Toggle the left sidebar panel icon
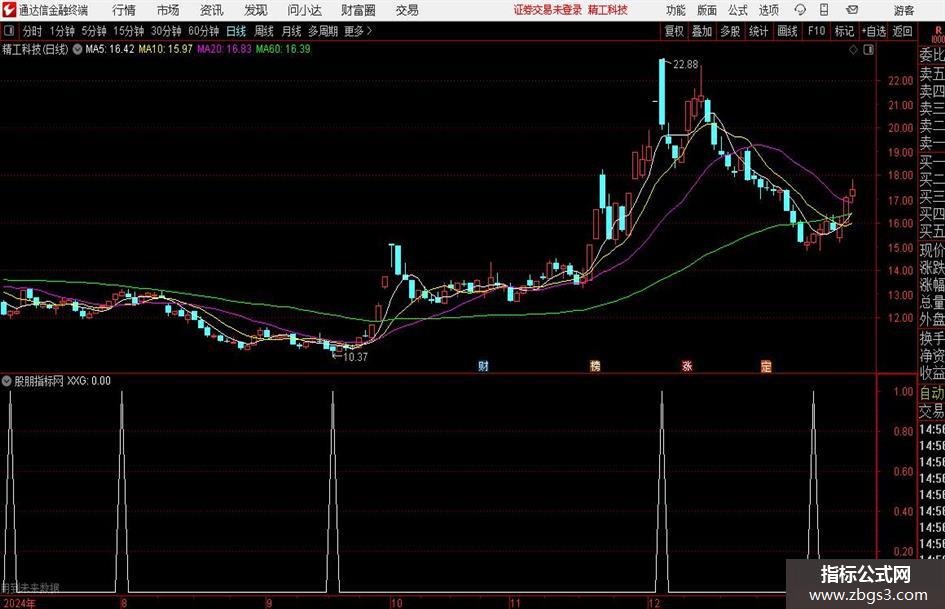Viewport: 945px width, 609px height. 9,31
